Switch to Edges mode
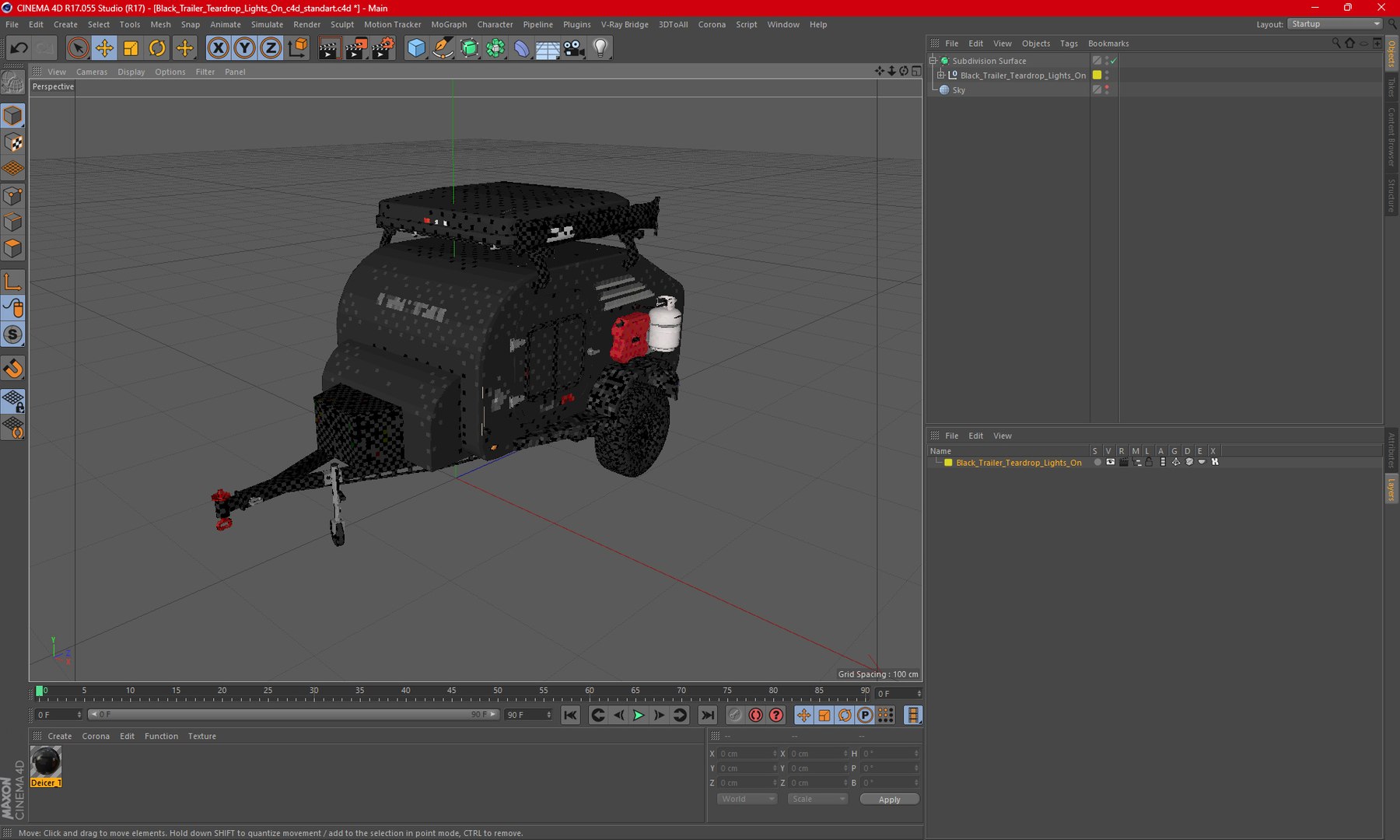1400x840 pixels. tap(13, 222)
